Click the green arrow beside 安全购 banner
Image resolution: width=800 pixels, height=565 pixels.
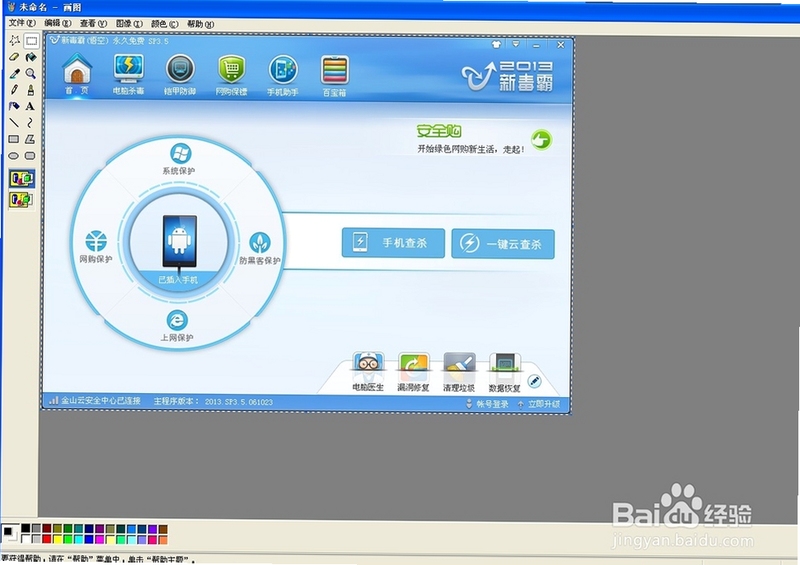pyautogui.click(x=541, y=139)
